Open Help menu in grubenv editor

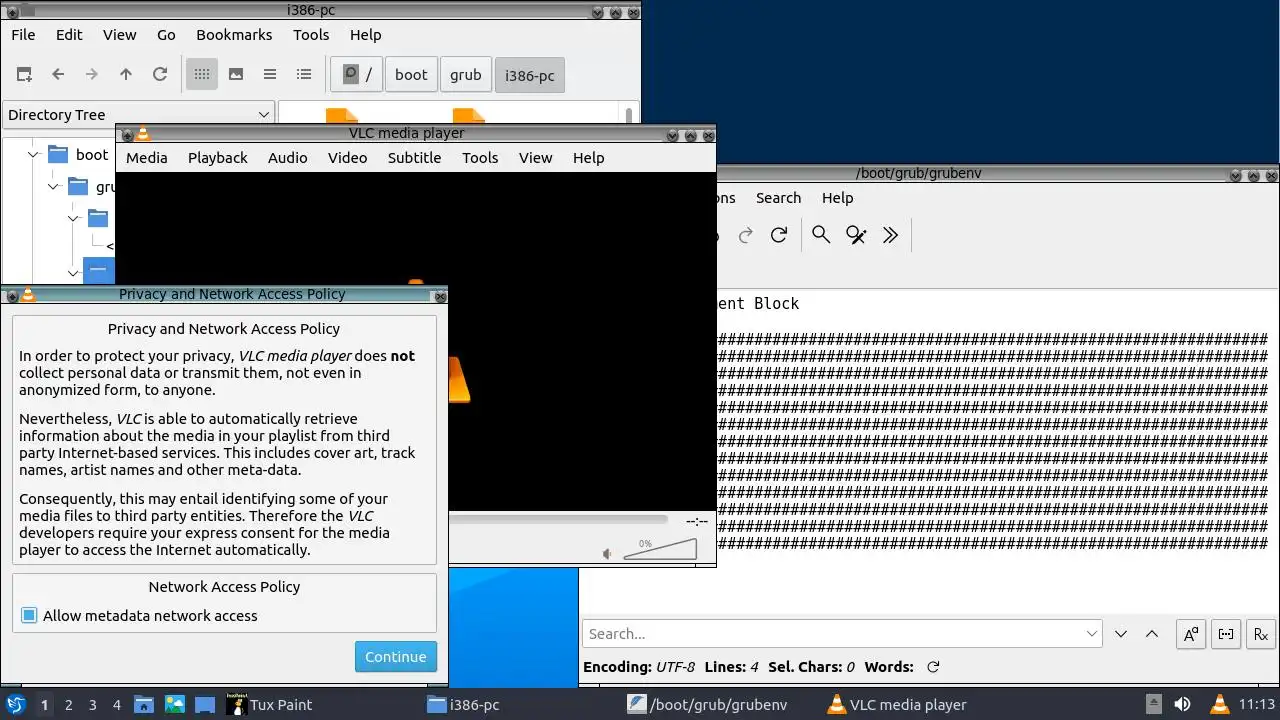click(x=837, y=198)
